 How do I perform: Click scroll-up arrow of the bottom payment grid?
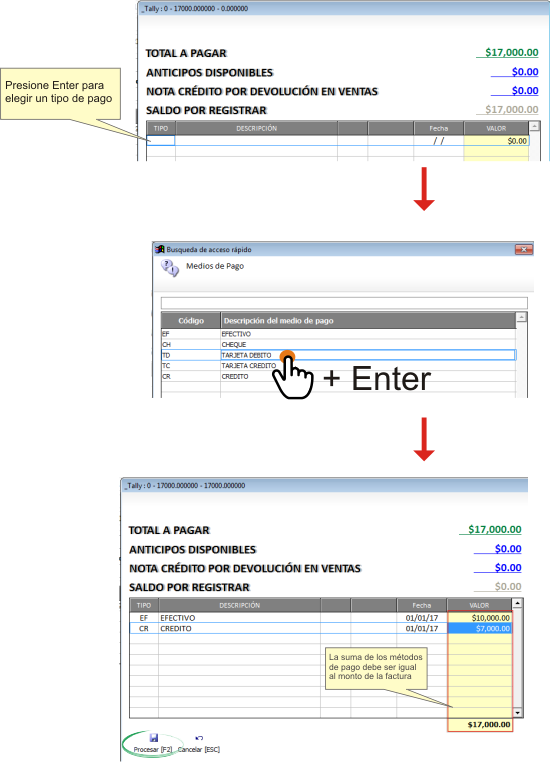pos(517,604)
